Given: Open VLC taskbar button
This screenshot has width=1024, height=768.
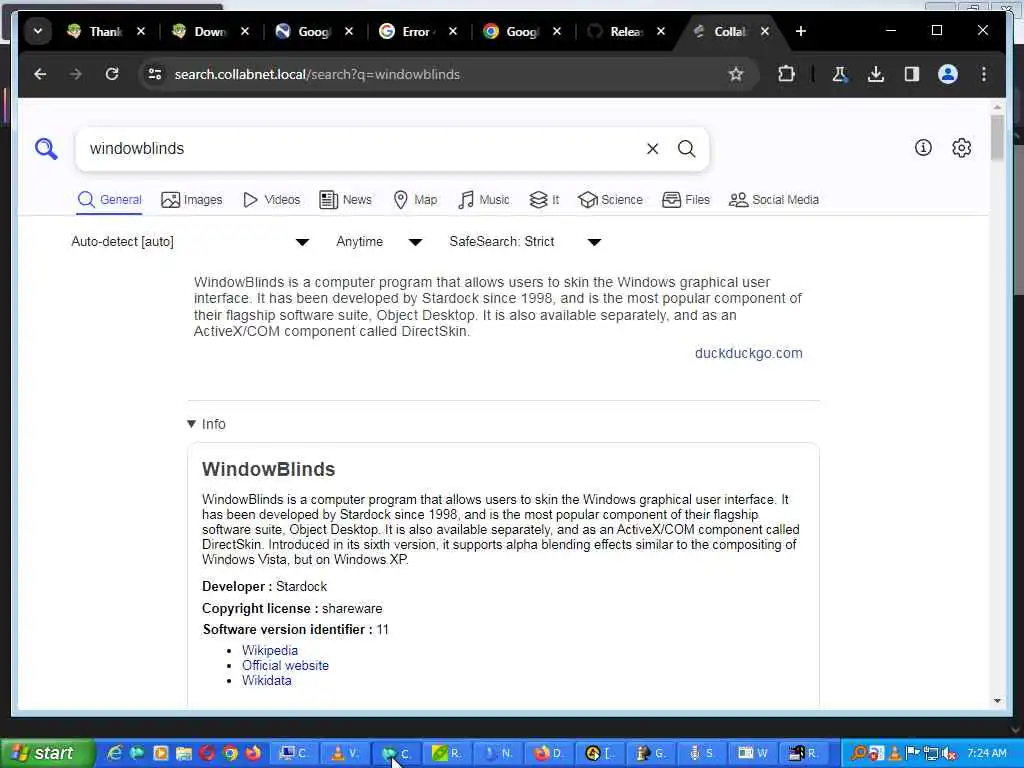Looking at the screenshot, I should pos(345,754).
